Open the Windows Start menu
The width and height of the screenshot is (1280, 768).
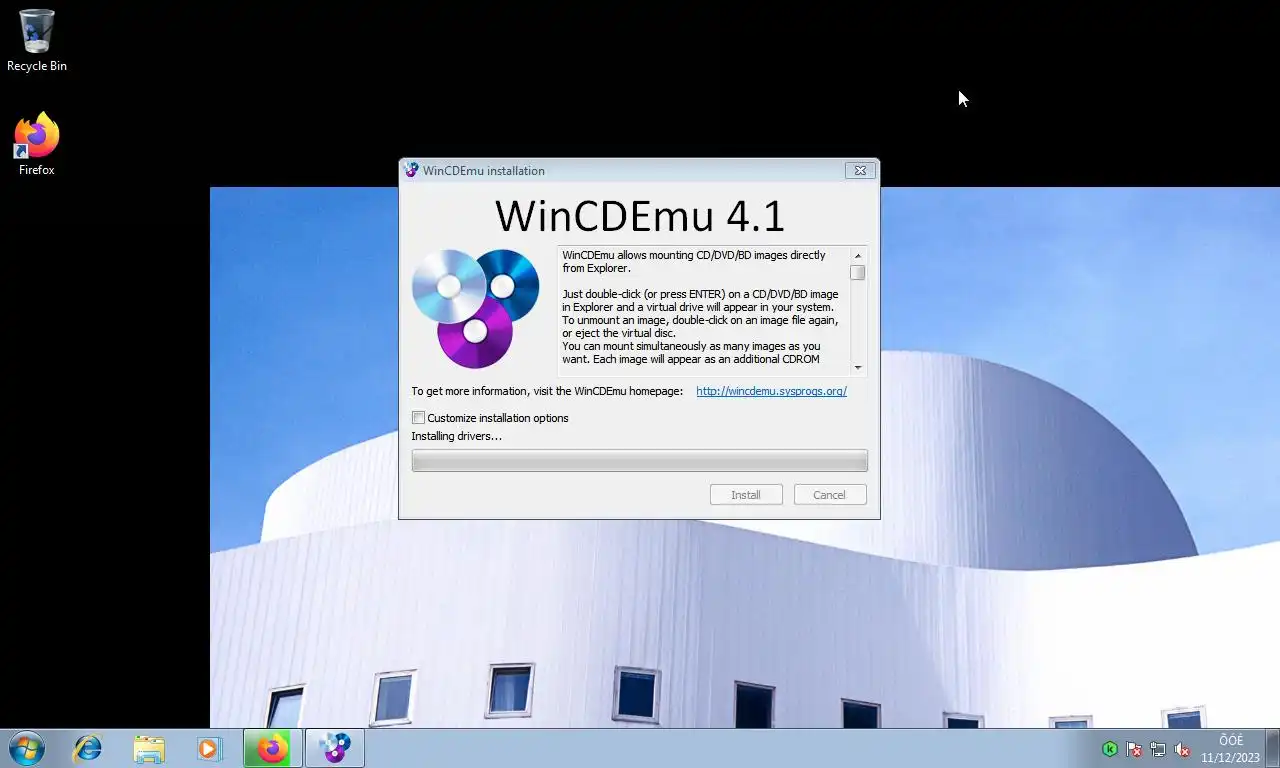coord(26,748)
